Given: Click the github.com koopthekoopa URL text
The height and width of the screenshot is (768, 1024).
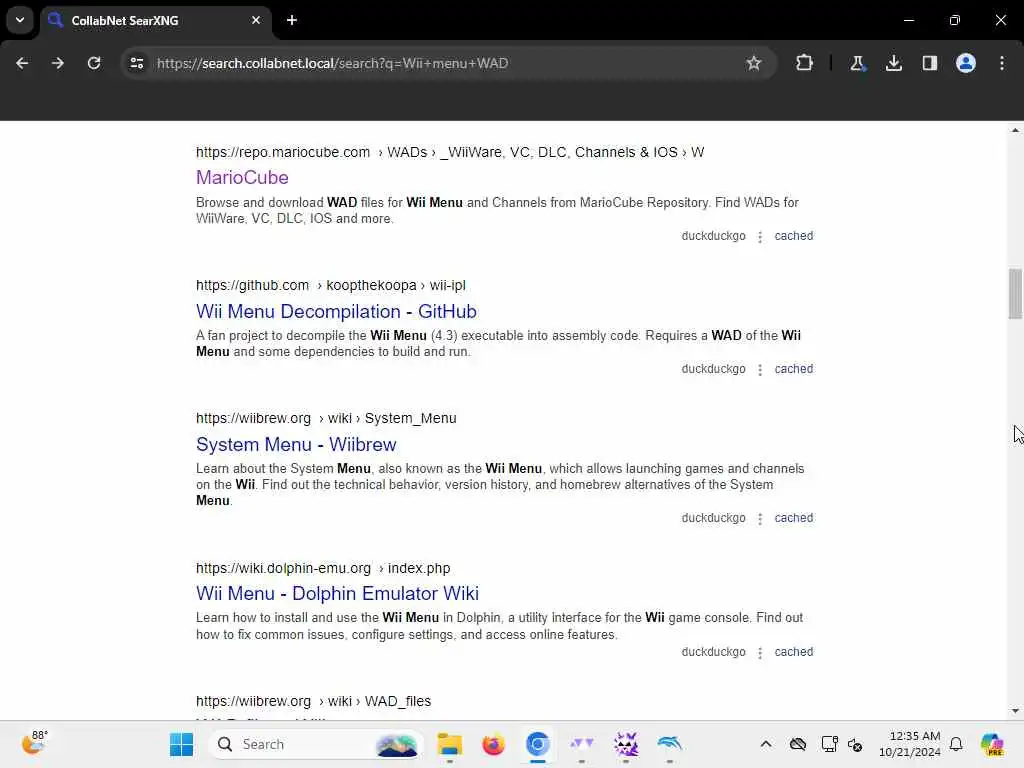Looking at the screenshot, I should click(x=330, y=285).
